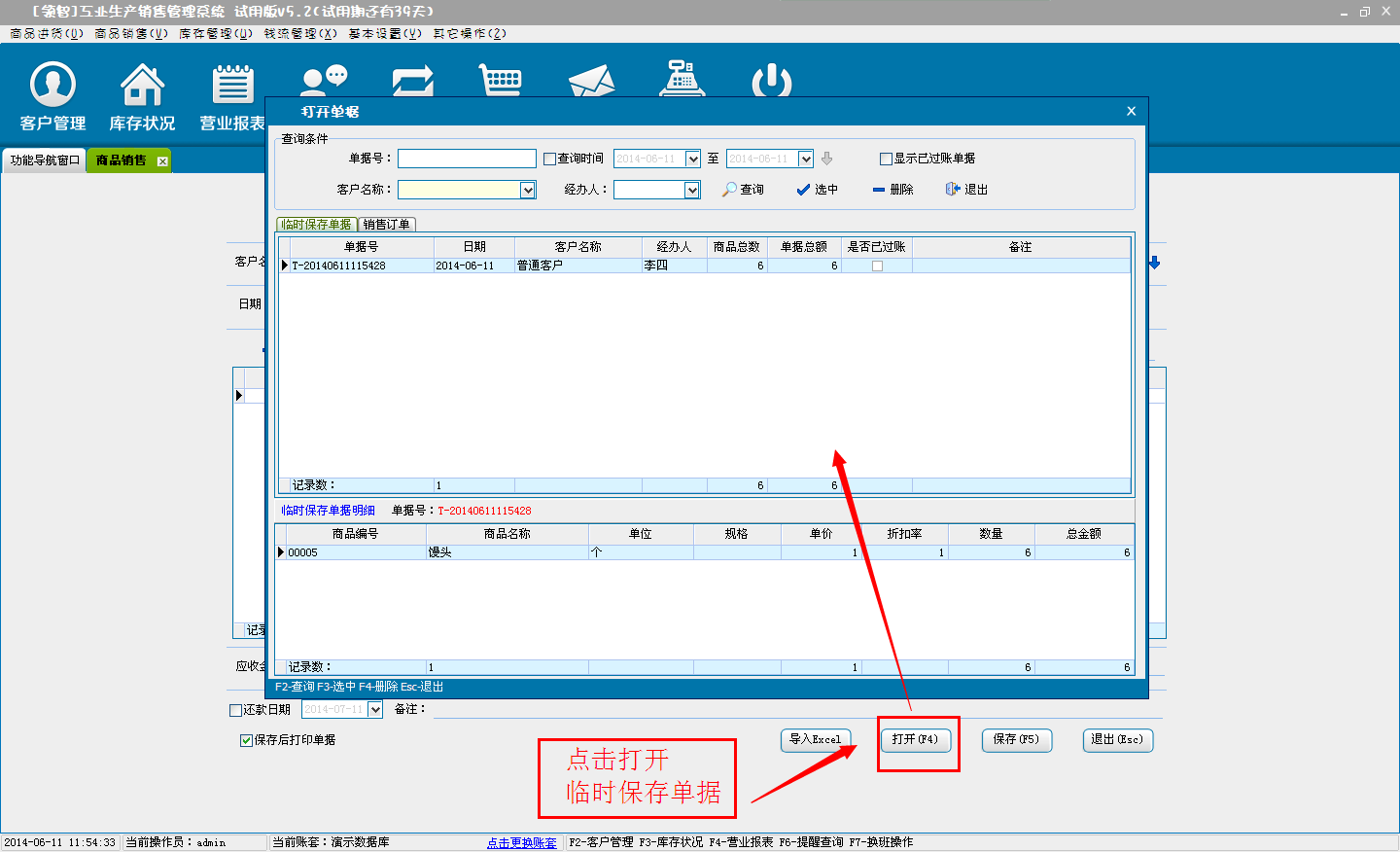Click the envelope icon in toolbar
The image size is (1400, 852).
pyautogui.click(x=591, y=82)
